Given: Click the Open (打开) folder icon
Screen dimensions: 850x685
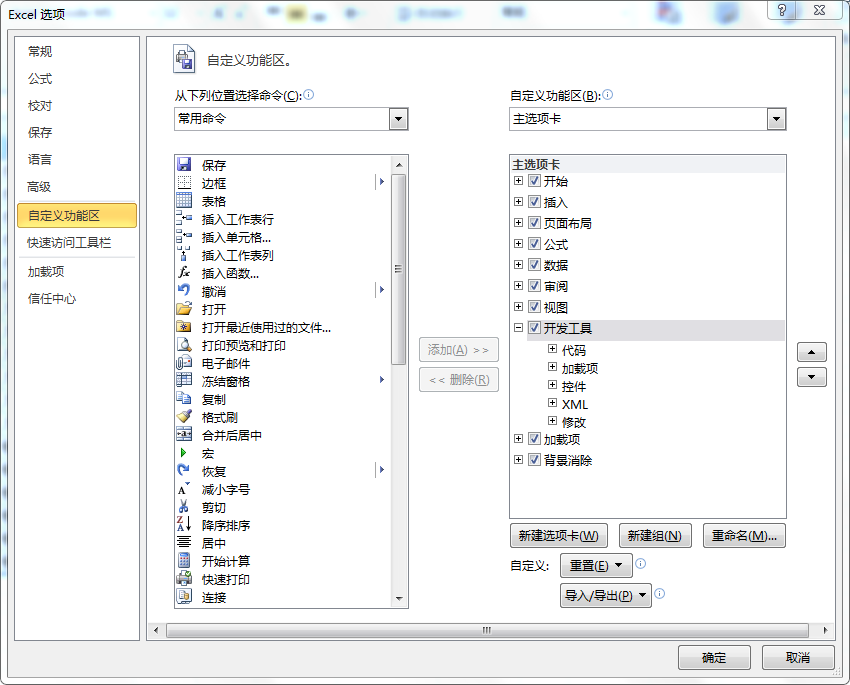Looking at the screenshot, I should coord(184,308).
